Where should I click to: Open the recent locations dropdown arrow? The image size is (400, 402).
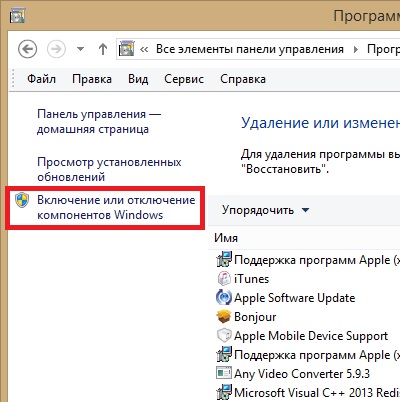click(80, 49)
